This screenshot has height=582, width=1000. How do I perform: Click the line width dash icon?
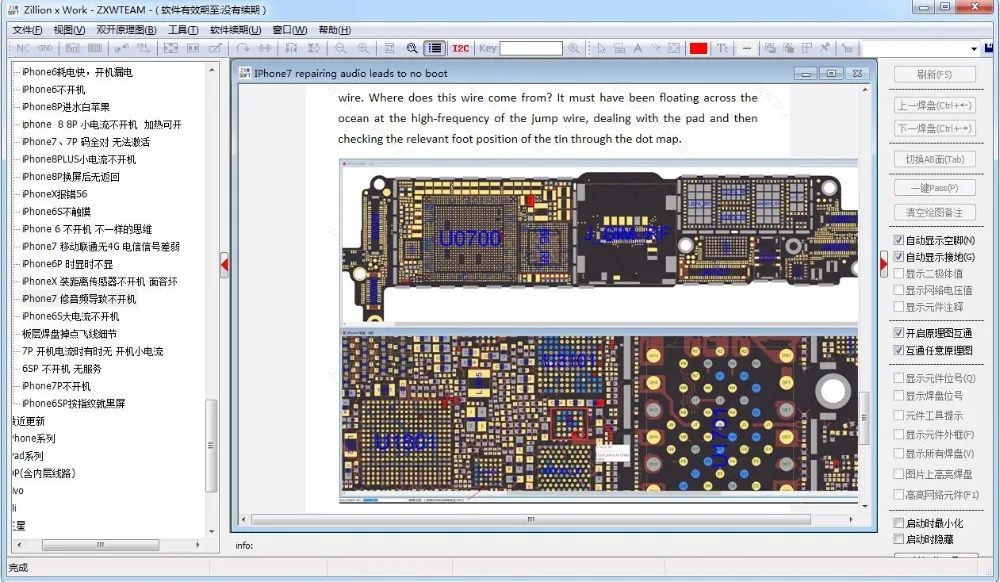[746, 48]
